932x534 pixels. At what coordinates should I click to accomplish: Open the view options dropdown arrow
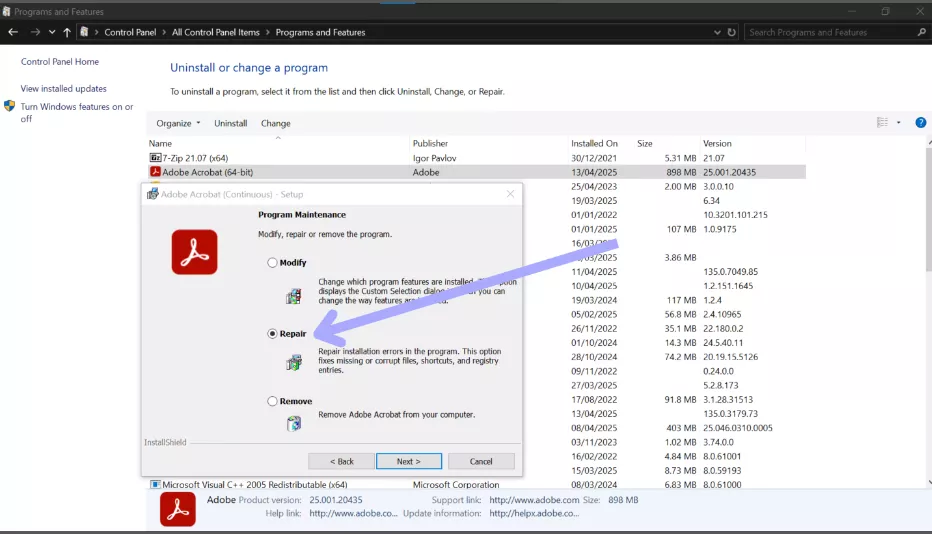point(899,122)
